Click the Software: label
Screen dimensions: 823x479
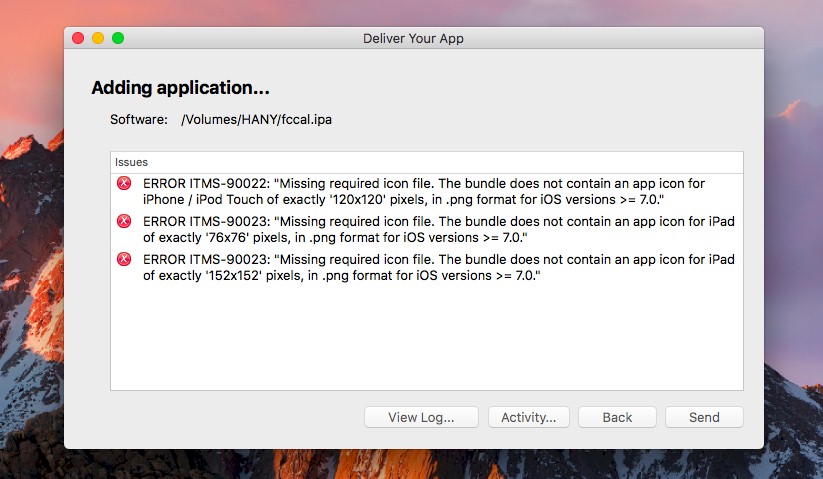[139, 120]
